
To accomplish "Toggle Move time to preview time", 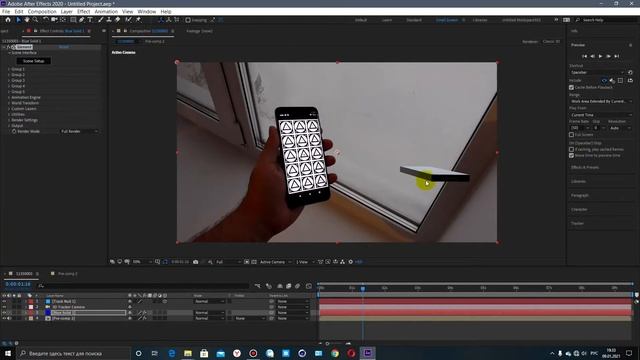I will point(571,156).
